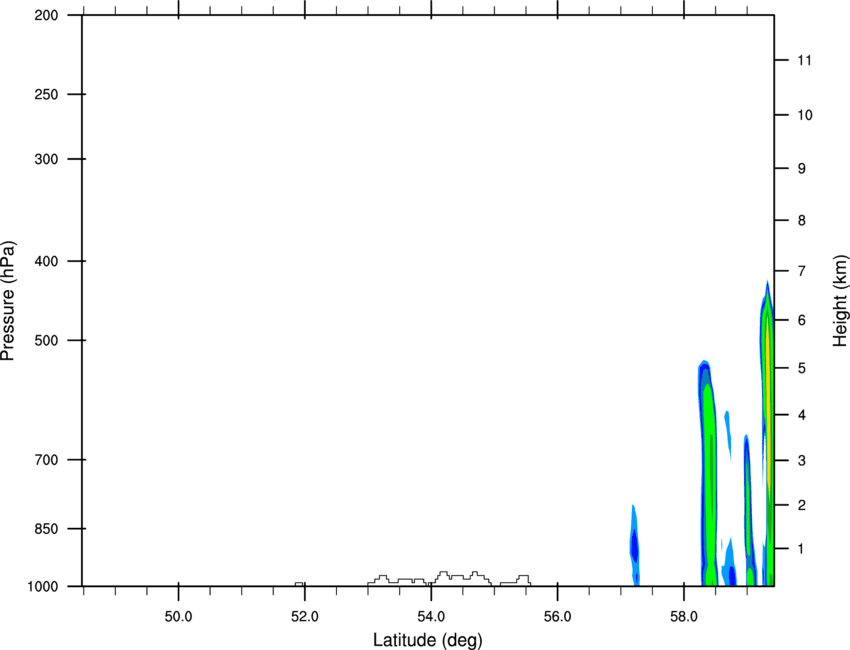Image resolution: width=850 pixels, height=650 pixels.
Task: Click the 5 km height label
Action: tap(802, 368)
